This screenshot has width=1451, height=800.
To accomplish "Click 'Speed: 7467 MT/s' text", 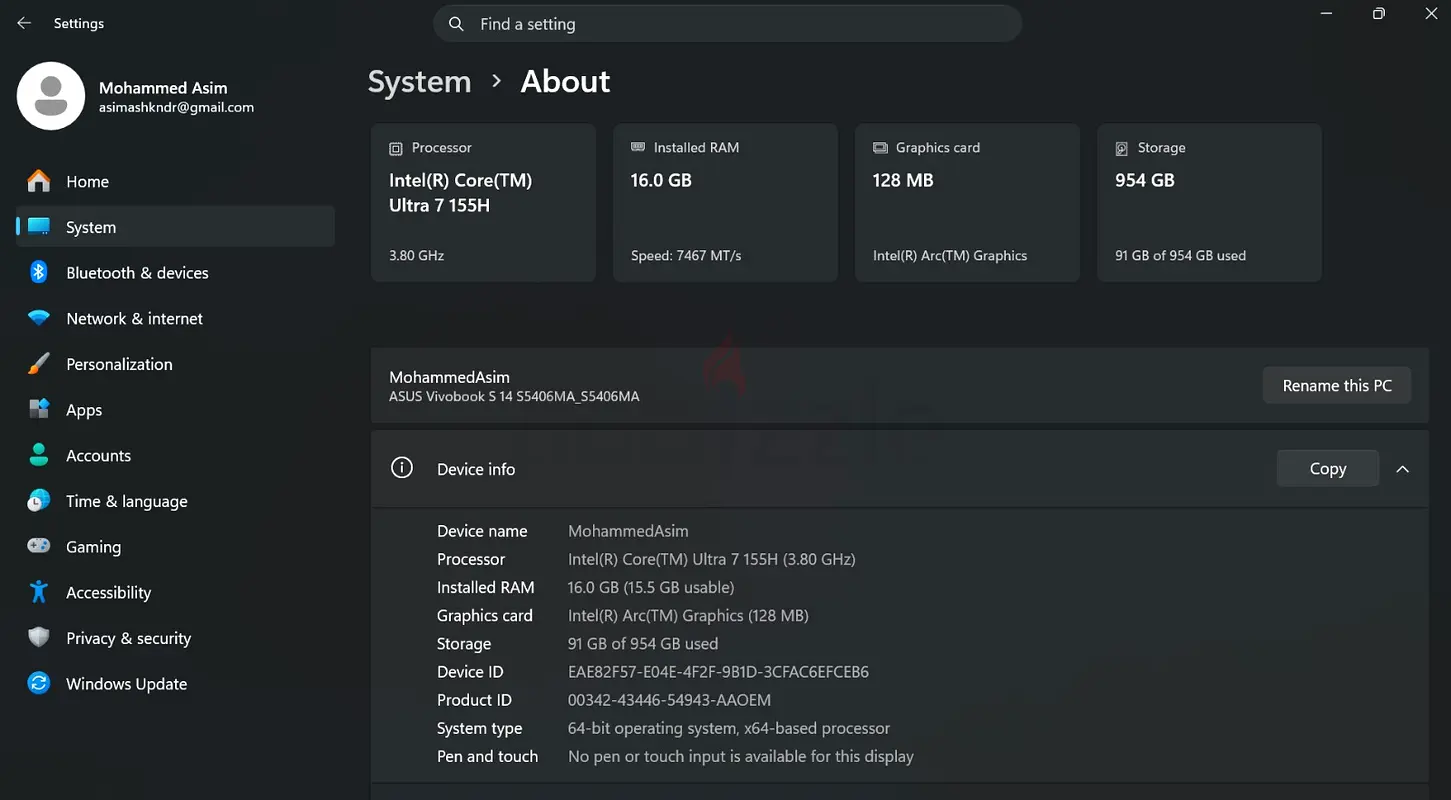I will coord(686,255).
